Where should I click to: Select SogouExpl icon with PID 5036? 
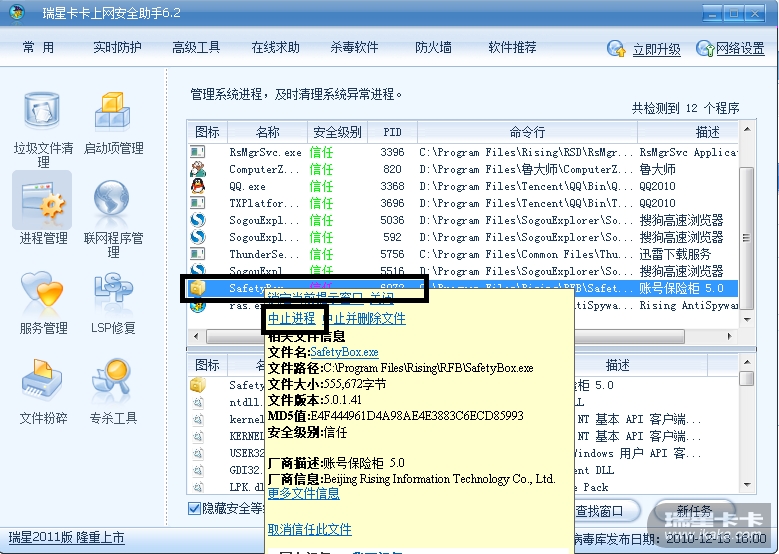pyautogui.click(x=198, y=220)
